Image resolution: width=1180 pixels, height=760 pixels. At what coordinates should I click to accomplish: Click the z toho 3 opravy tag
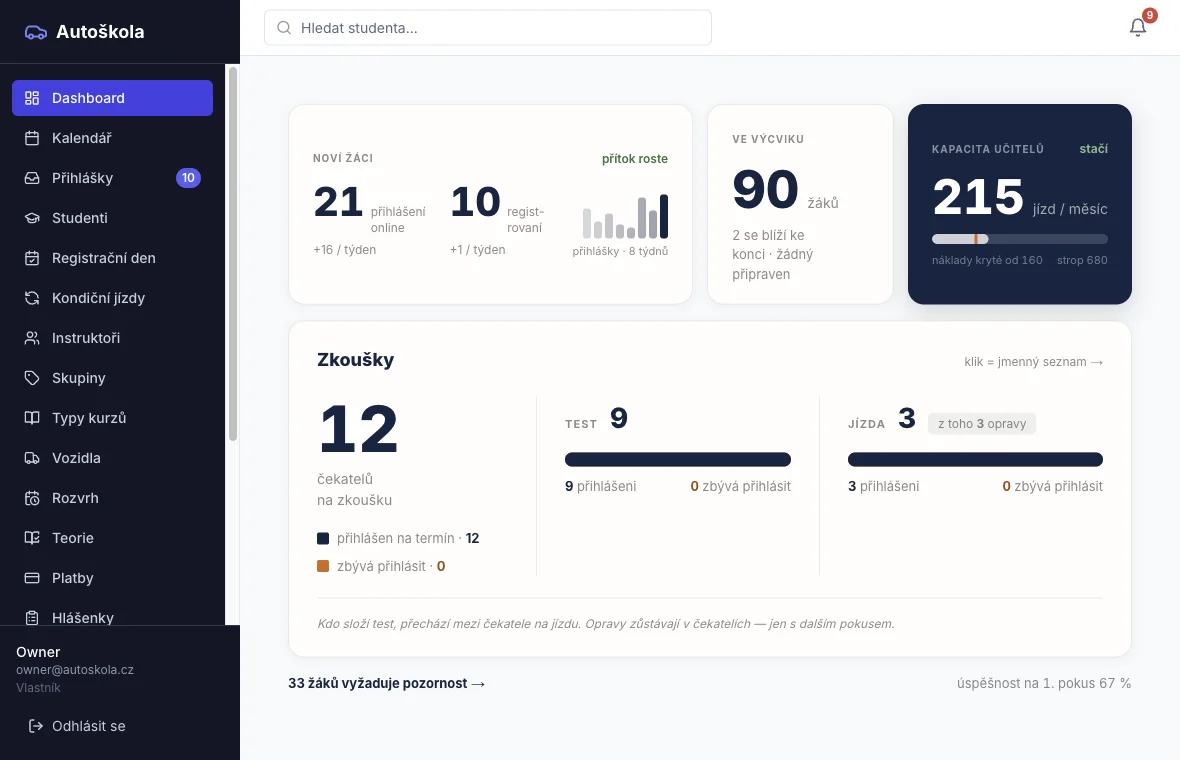[982, 424]
